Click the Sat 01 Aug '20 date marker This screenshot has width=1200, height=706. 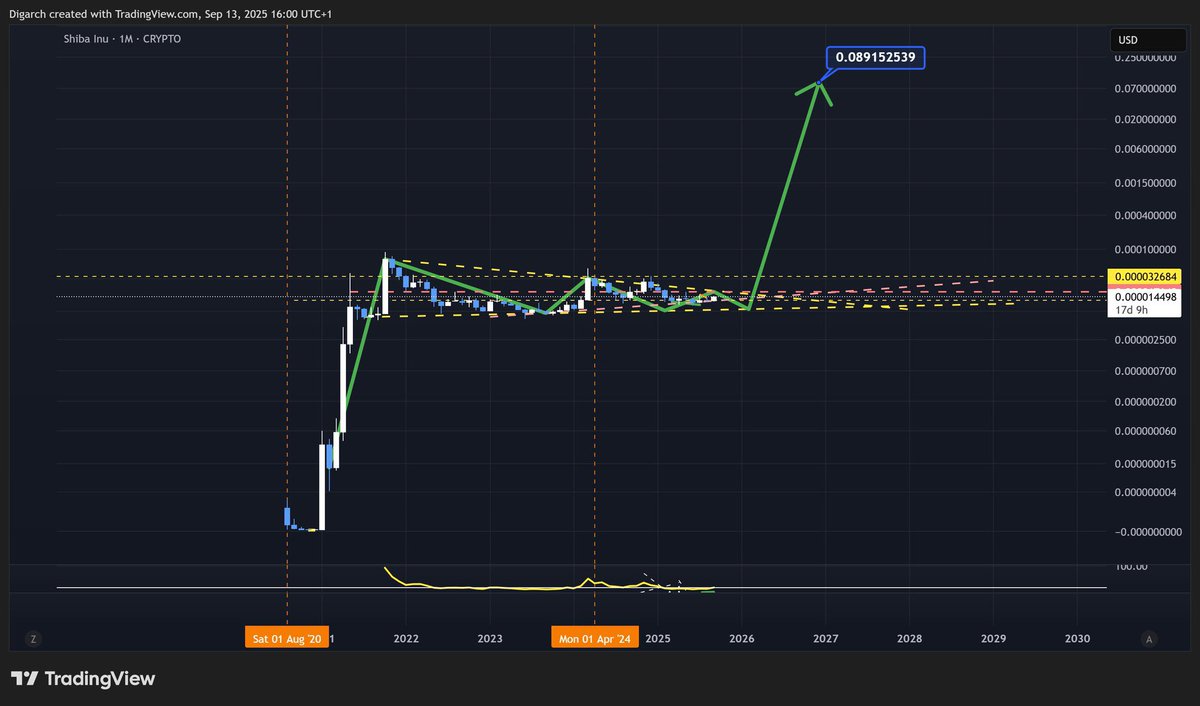[287, 637]
